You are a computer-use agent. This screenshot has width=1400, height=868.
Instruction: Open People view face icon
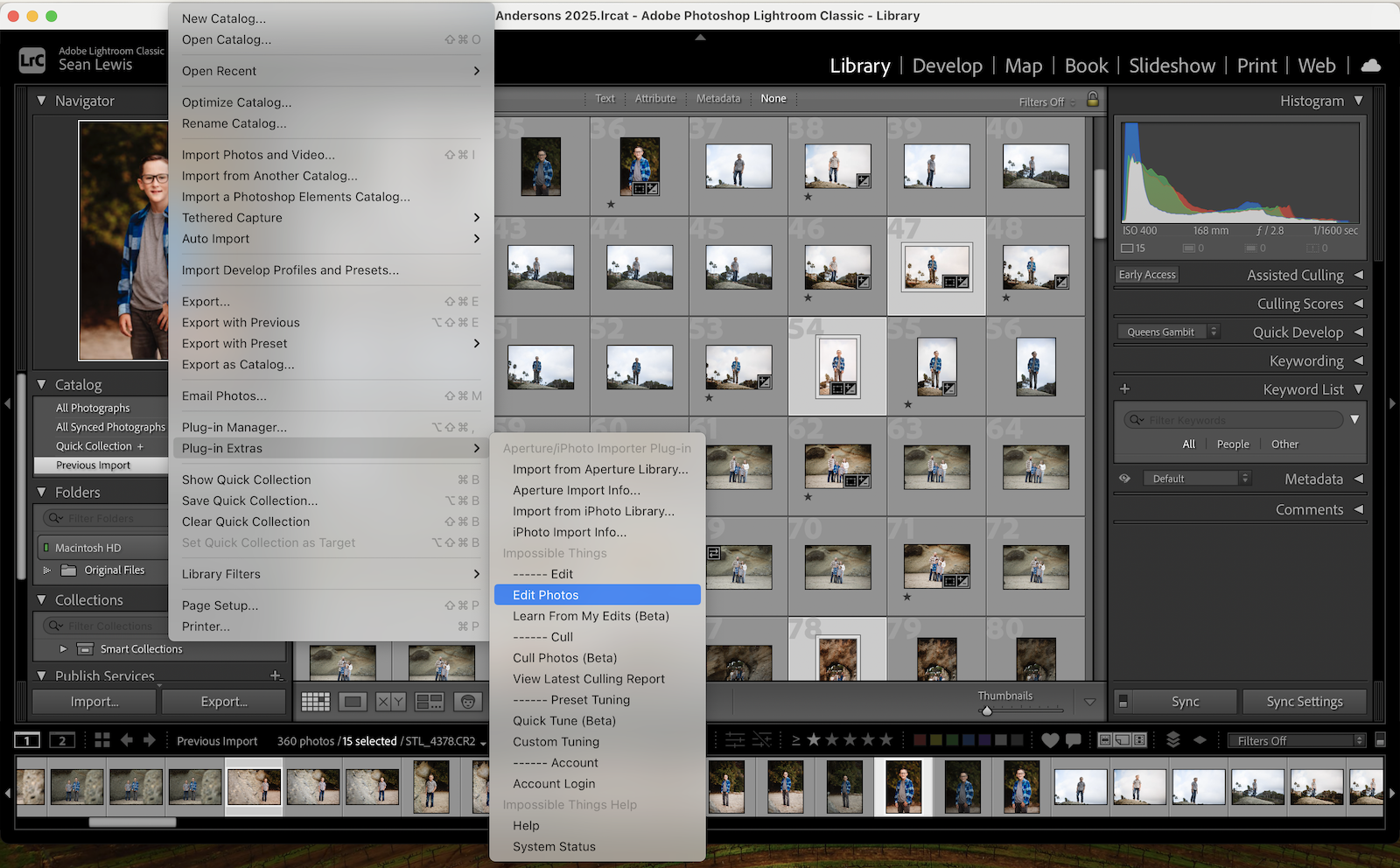pos(468,702)
